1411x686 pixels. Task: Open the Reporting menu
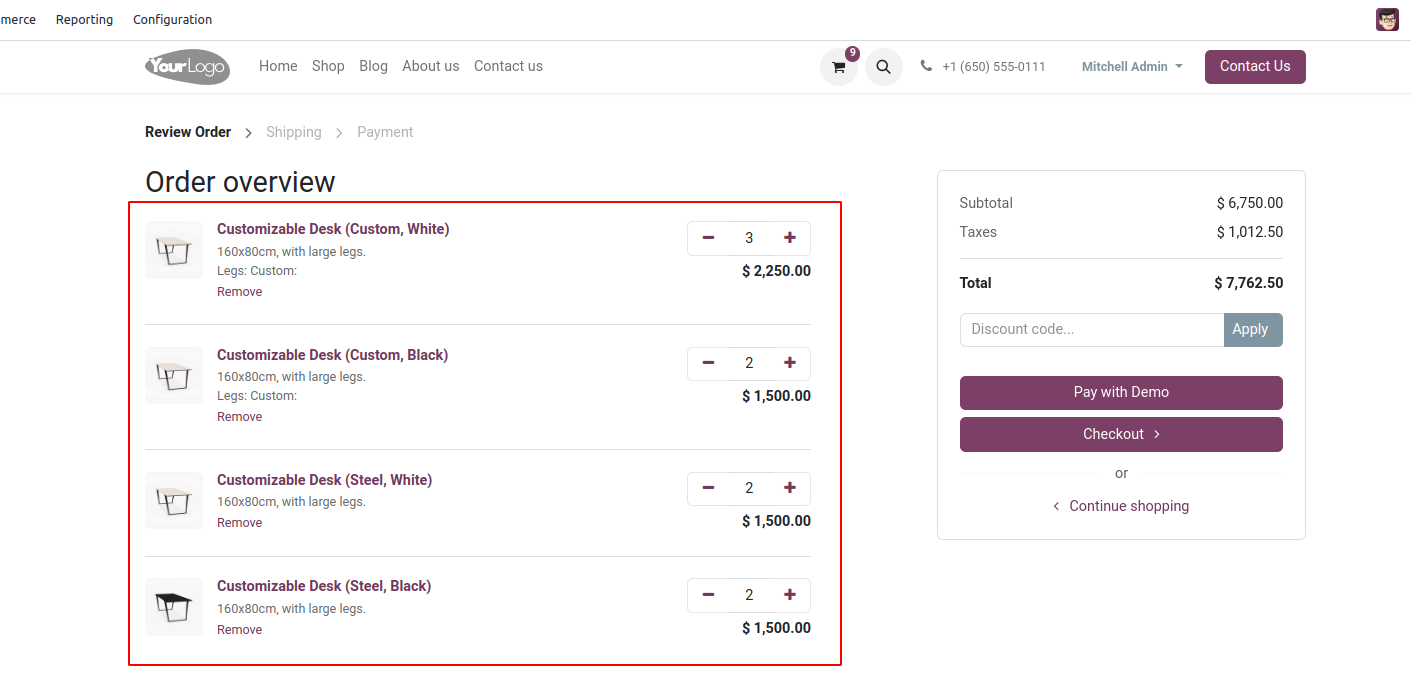[x=84, y=20]
